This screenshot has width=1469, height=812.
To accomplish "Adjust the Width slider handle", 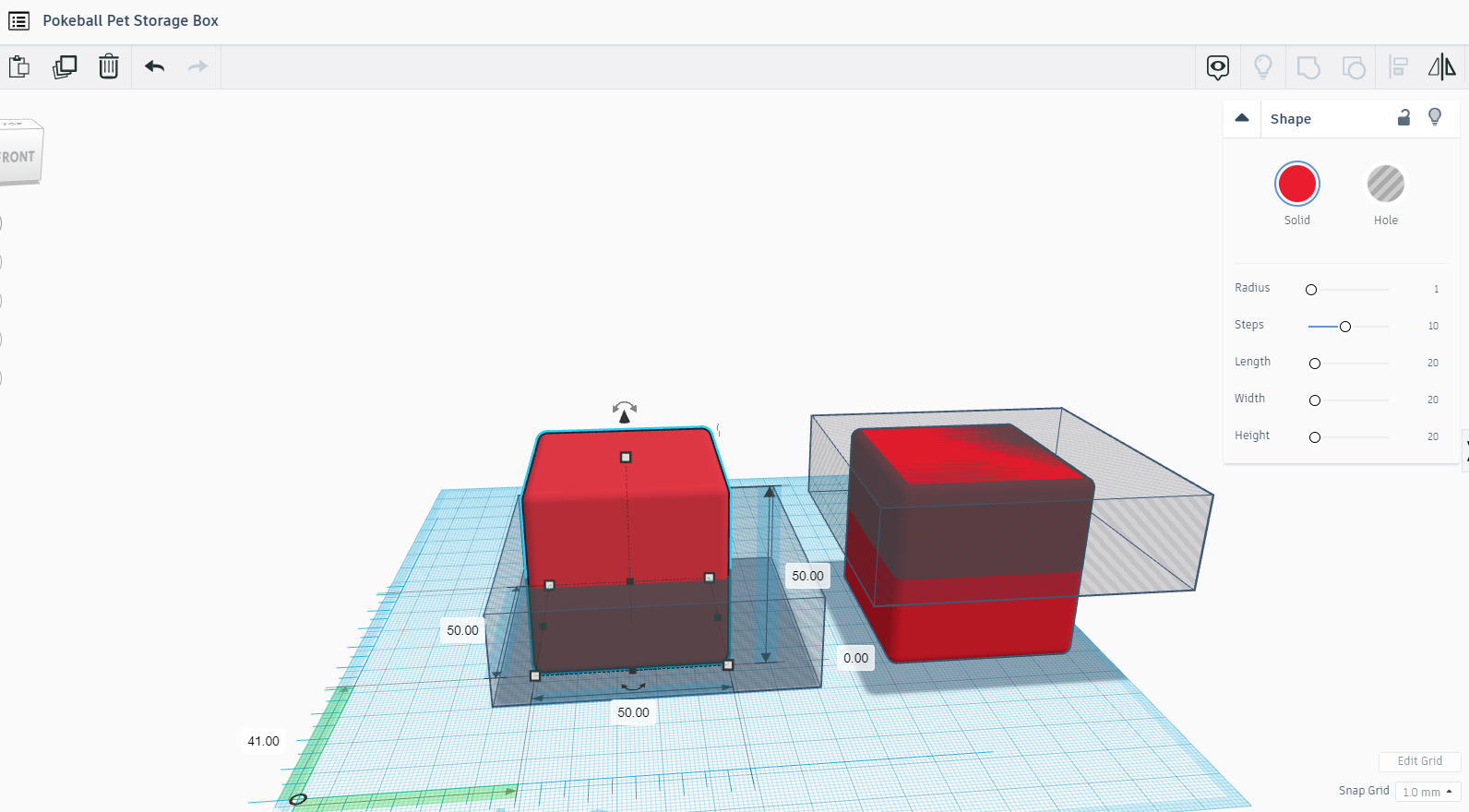I will (1315, 400).
